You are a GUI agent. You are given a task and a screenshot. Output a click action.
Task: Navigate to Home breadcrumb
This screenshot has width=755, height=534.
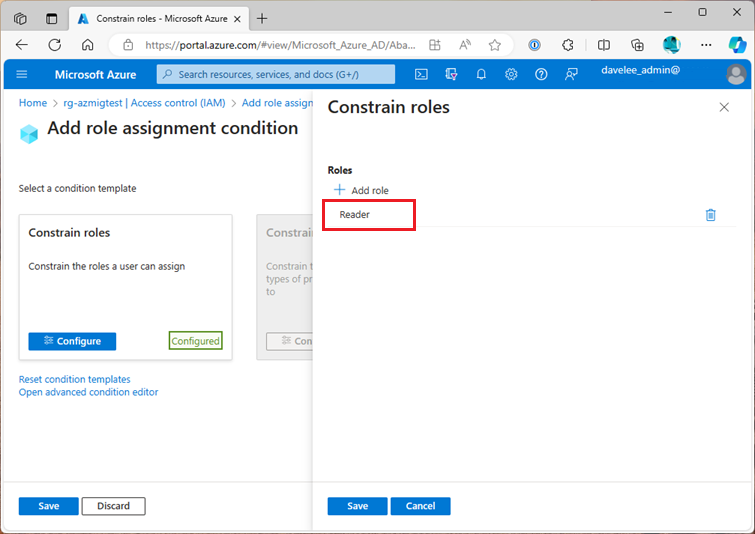(33, 103)
